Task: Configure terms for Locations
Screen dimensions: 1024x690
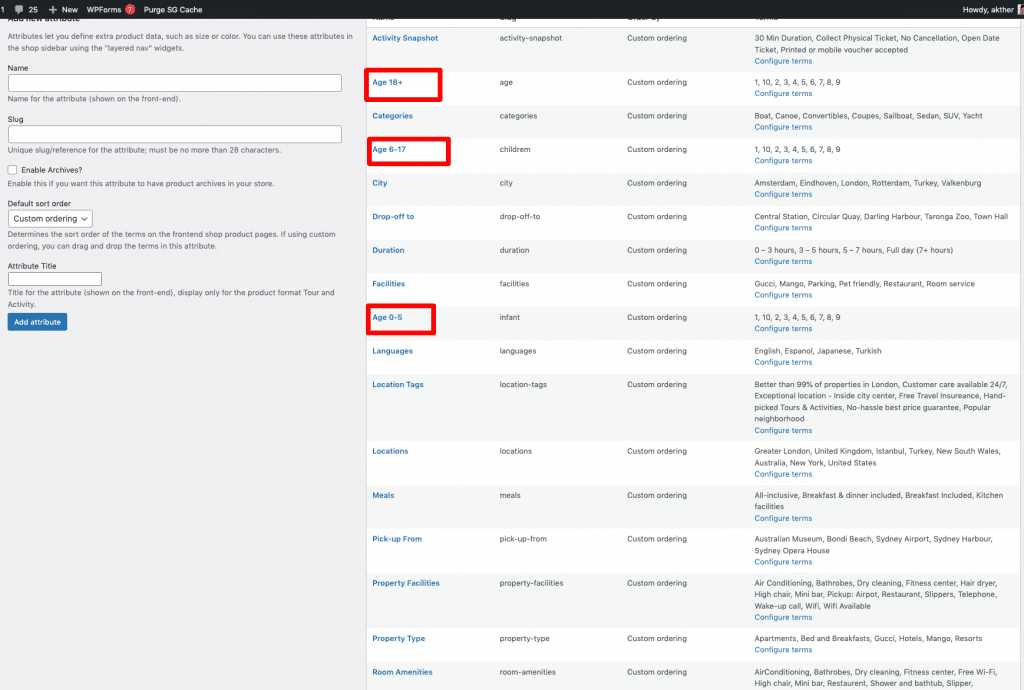Action: point(783,475)
